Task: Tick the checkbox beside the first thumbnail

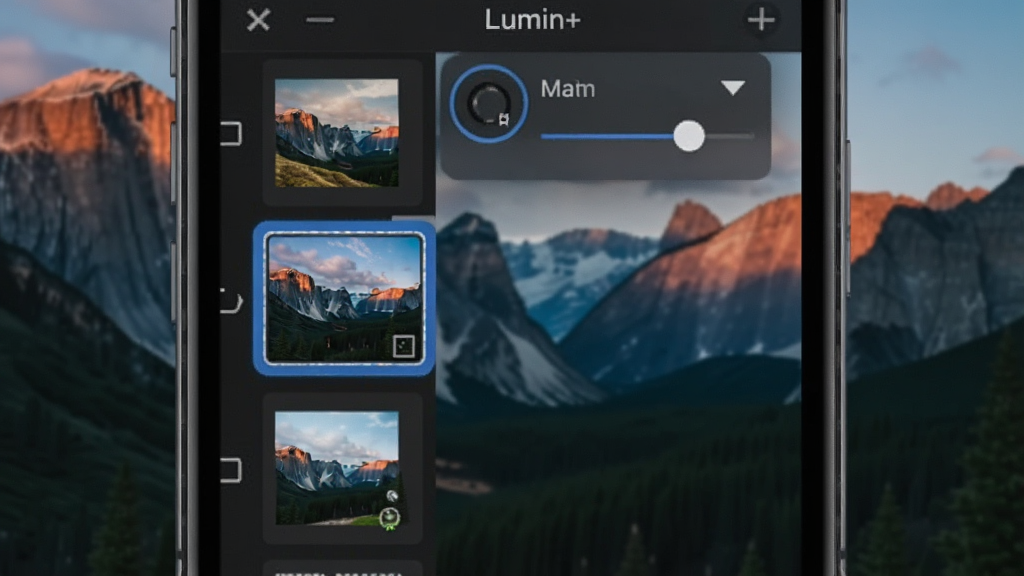Action: [231, 133]
